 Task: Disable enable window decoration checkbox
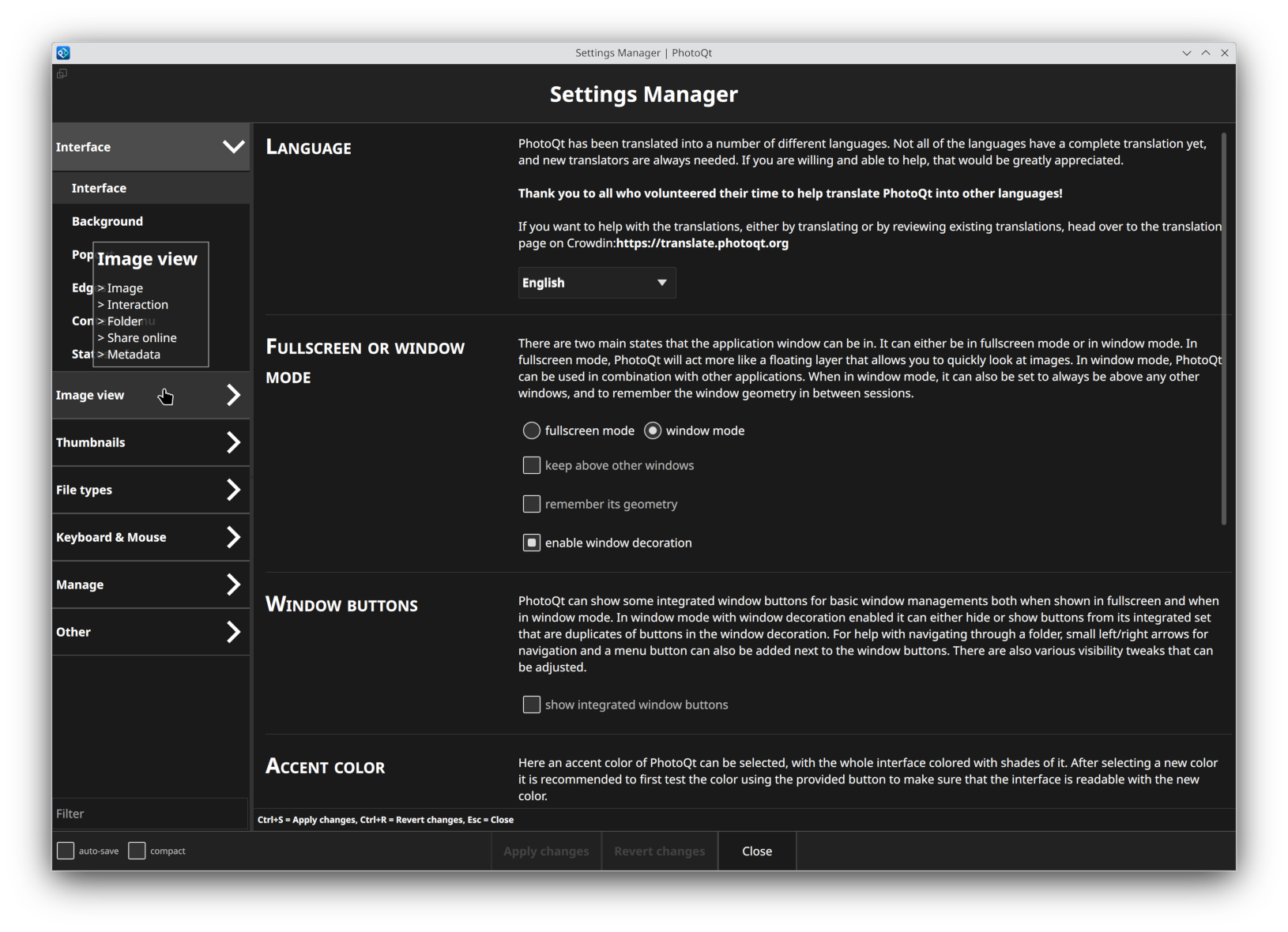(532, 543)
